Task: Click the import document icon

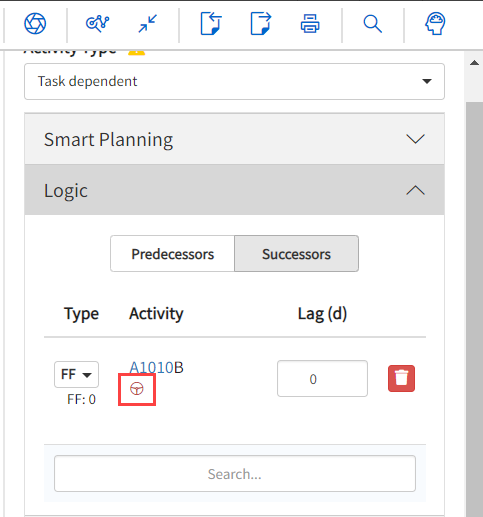Action: click(211, 23)
